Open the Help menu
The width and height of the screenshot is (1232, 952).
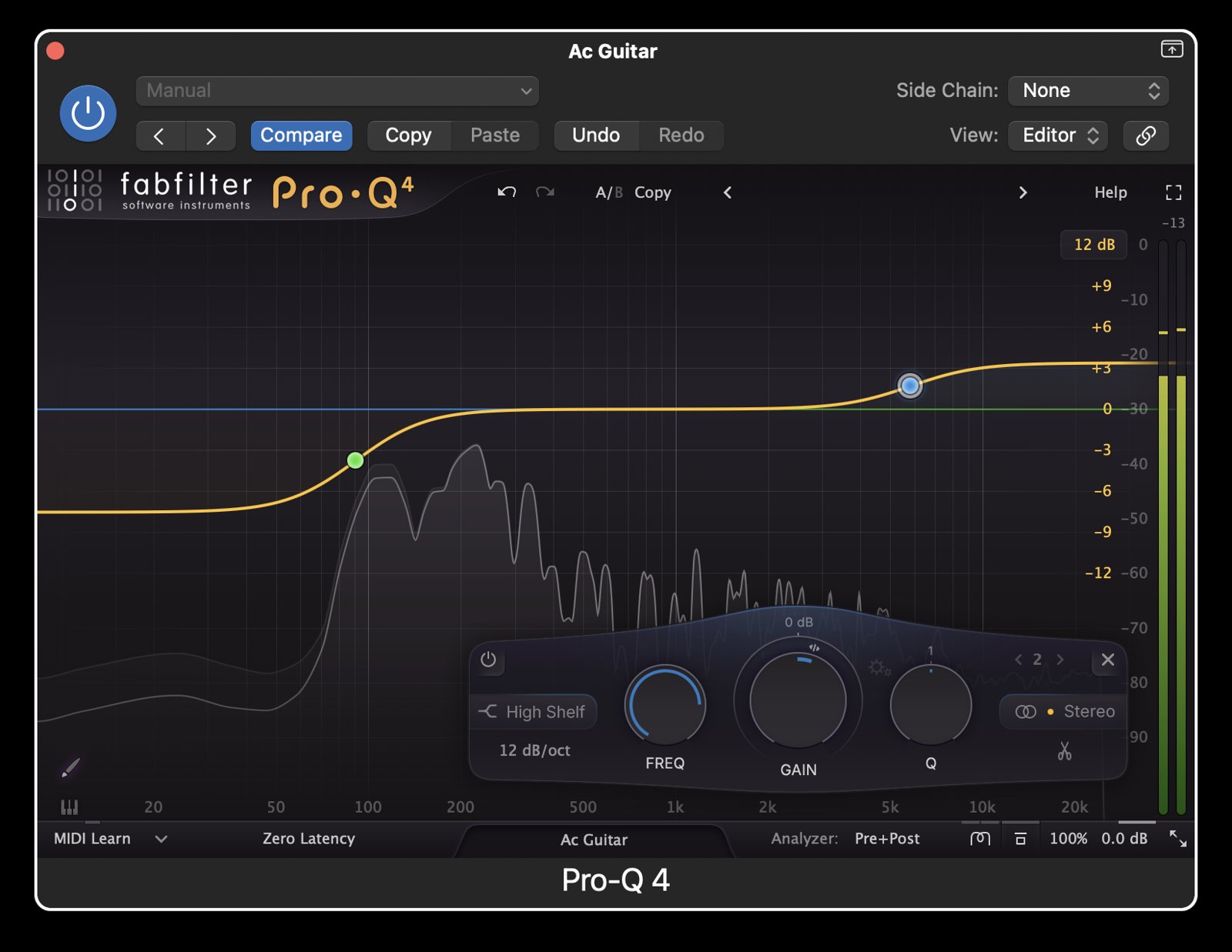(x=1110, y=192)
